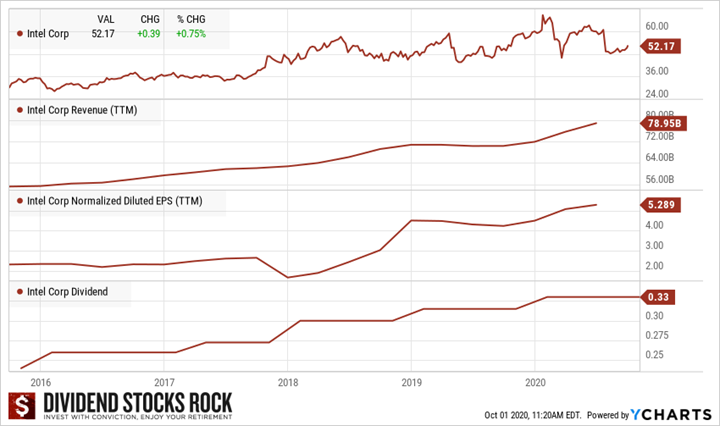
Task: Click the 0.25 dividend axis label
Action: (x=654, y=354)
